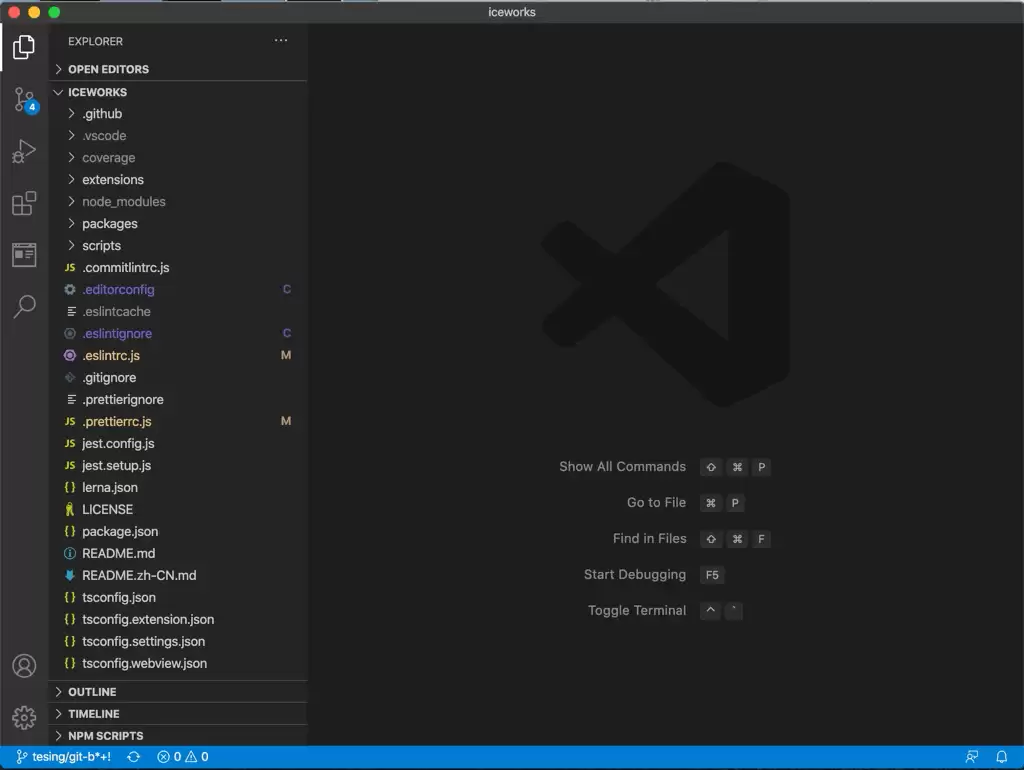This screenshot has height=770, width=1024.
Task: Click the errors and warnings count
Action: coord(183,757)
